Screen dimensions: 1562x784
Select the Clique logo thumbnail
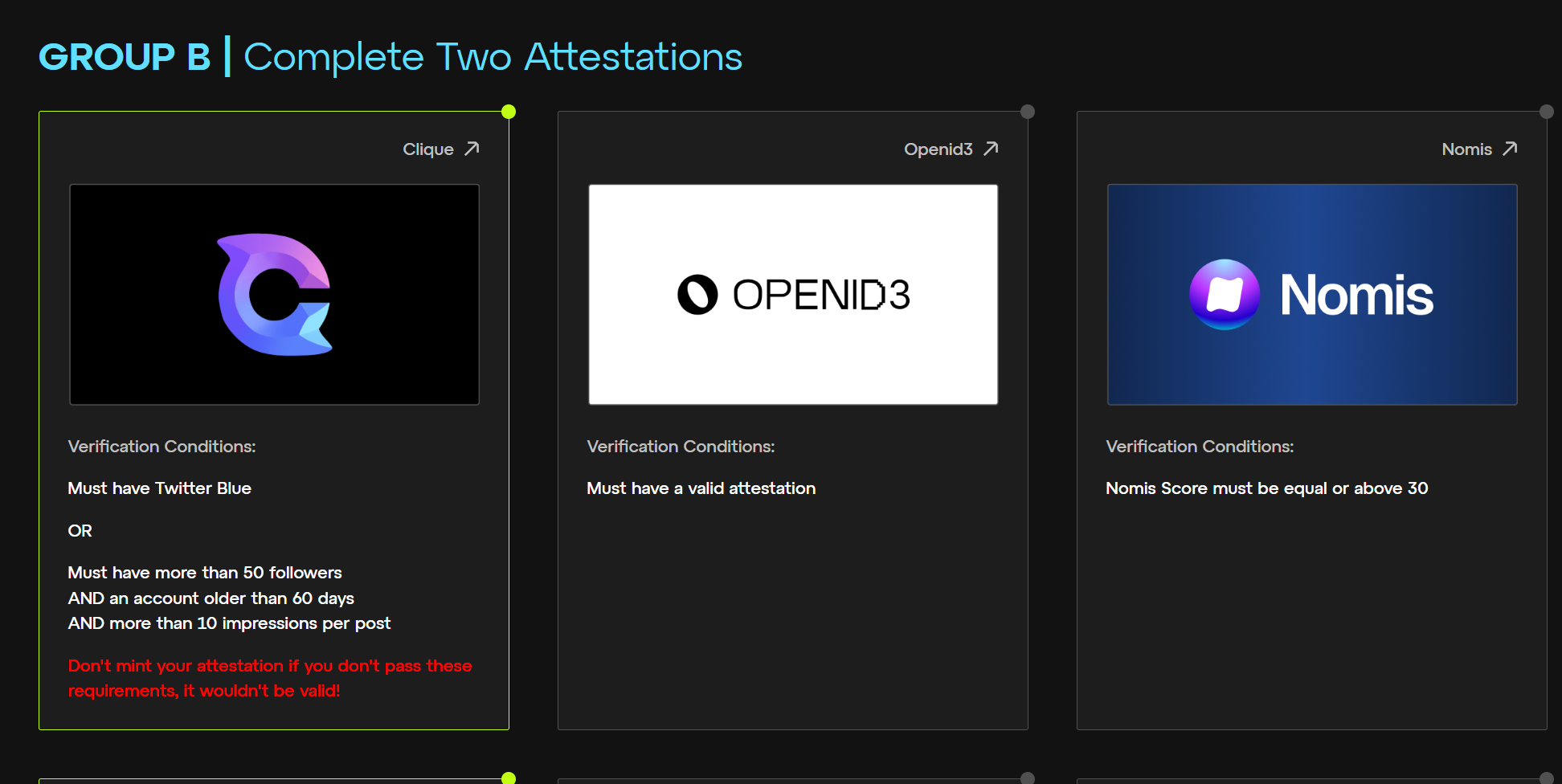275,295
